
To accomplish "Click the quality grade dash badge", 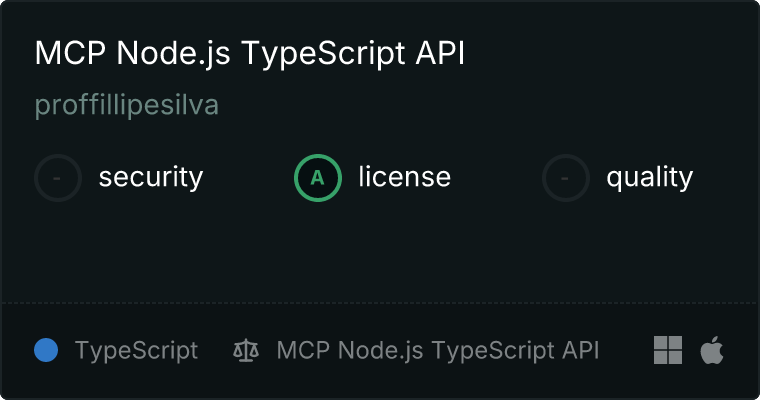I will 566,178.
